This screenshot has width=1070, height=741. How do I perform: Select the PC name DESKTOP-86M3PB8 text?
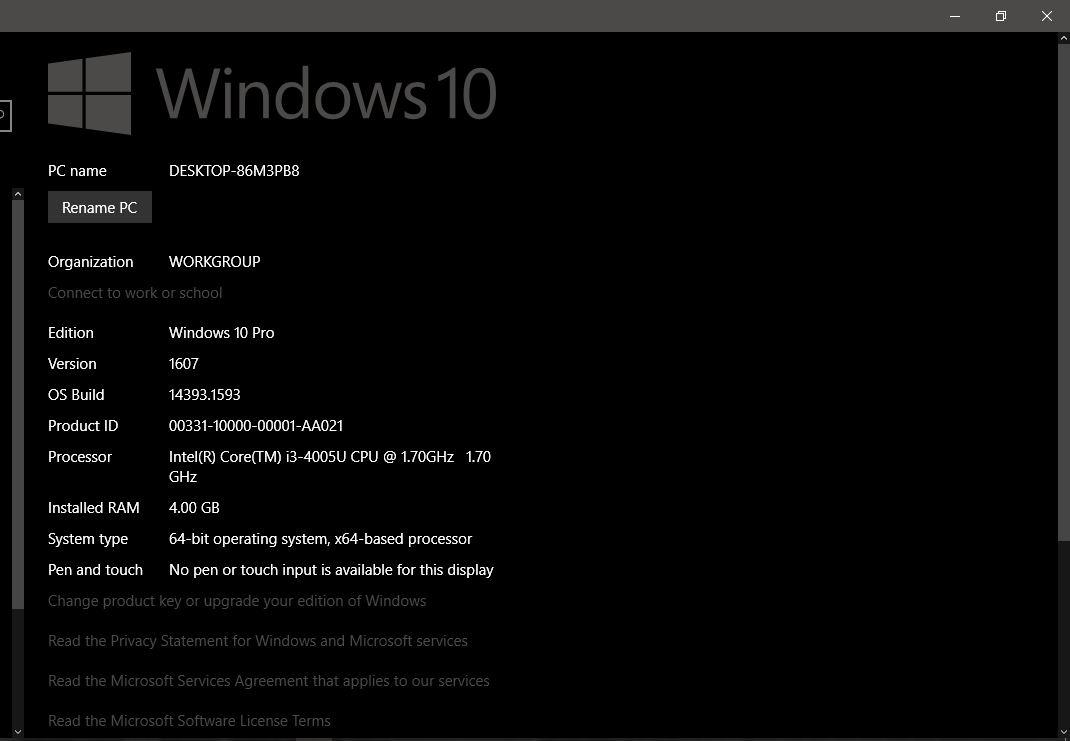[x=234, y=170]
